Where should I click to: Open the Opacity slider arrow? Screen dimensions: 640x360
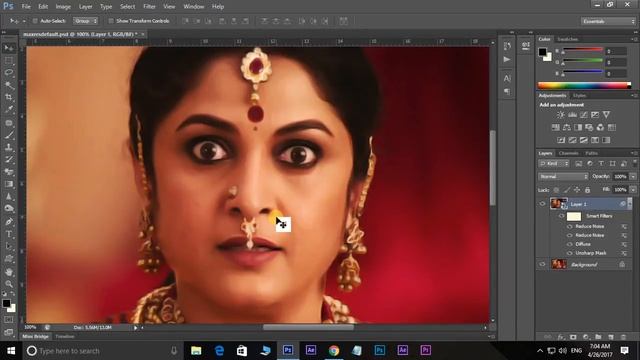(x=633, y=176)
